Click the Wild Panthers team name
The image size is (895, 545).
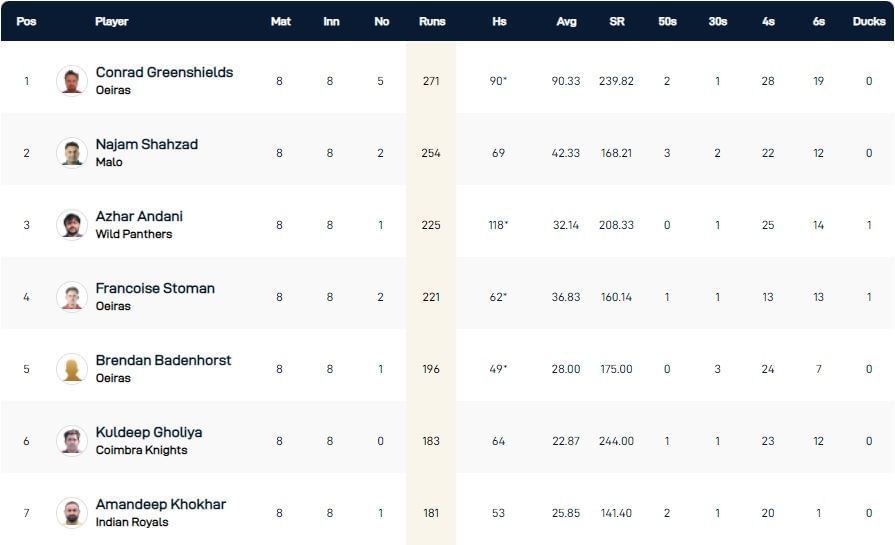tap(134, 234)
